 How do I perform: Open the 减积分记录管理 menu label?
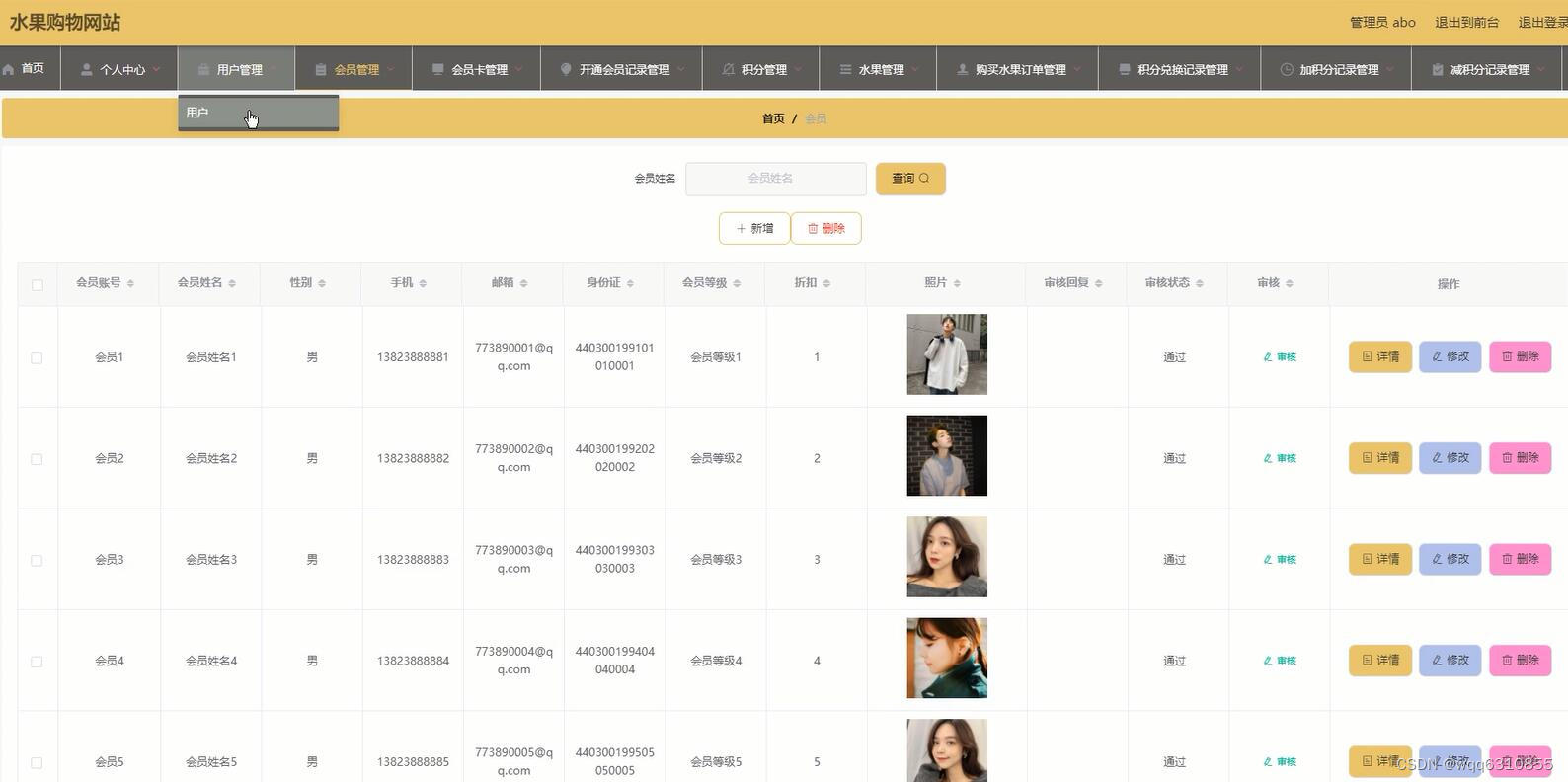(1490, 69)
